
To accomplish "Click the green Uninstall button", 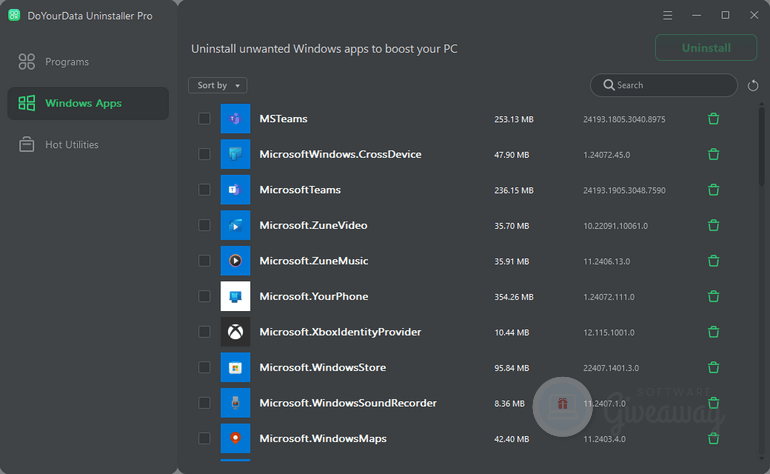I will (706, 48).
